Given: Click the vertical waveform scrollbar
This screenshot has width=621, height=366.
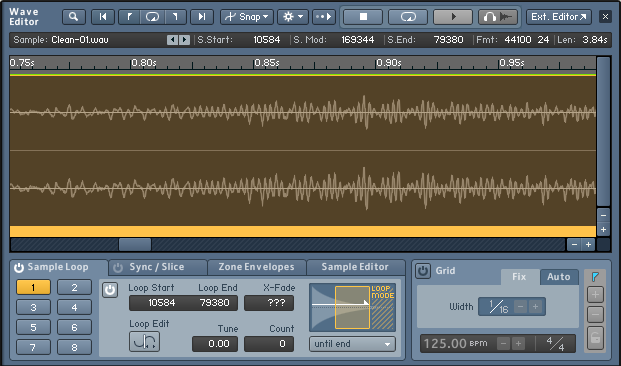Looking at the screenshot, I should 603,132.
